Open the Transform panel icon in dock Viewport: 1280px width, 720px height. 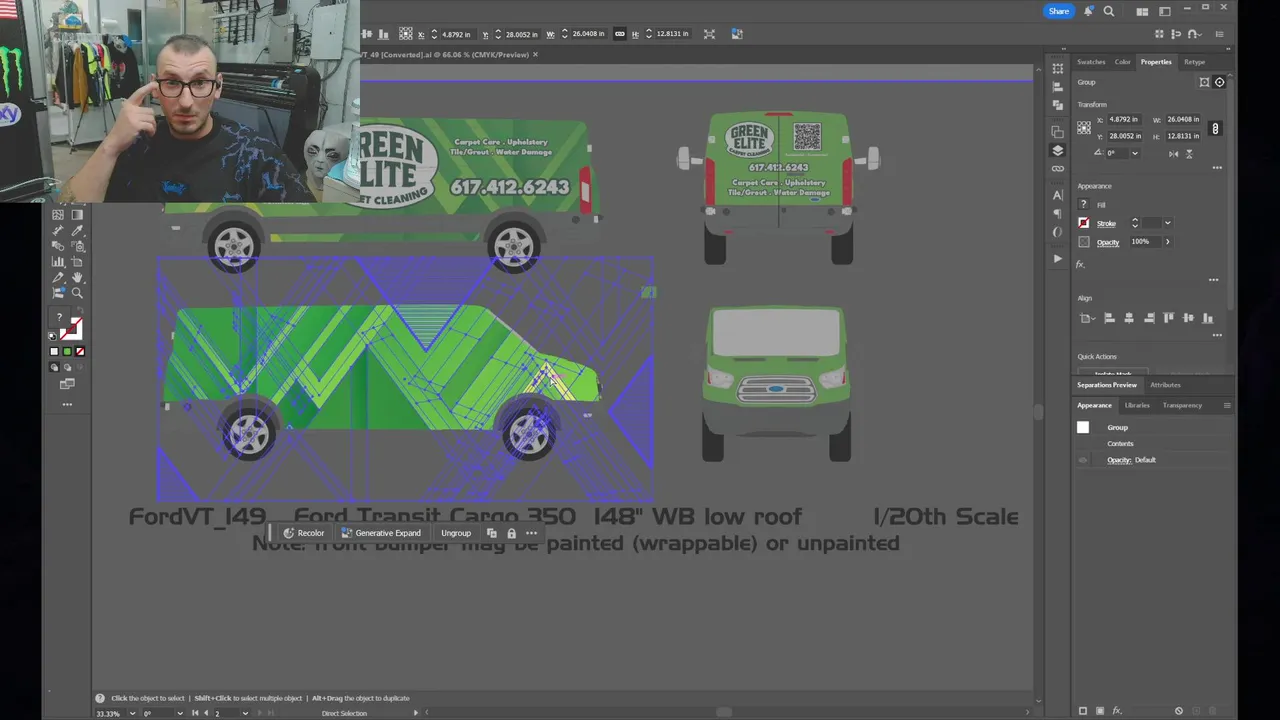[1057, 68]
